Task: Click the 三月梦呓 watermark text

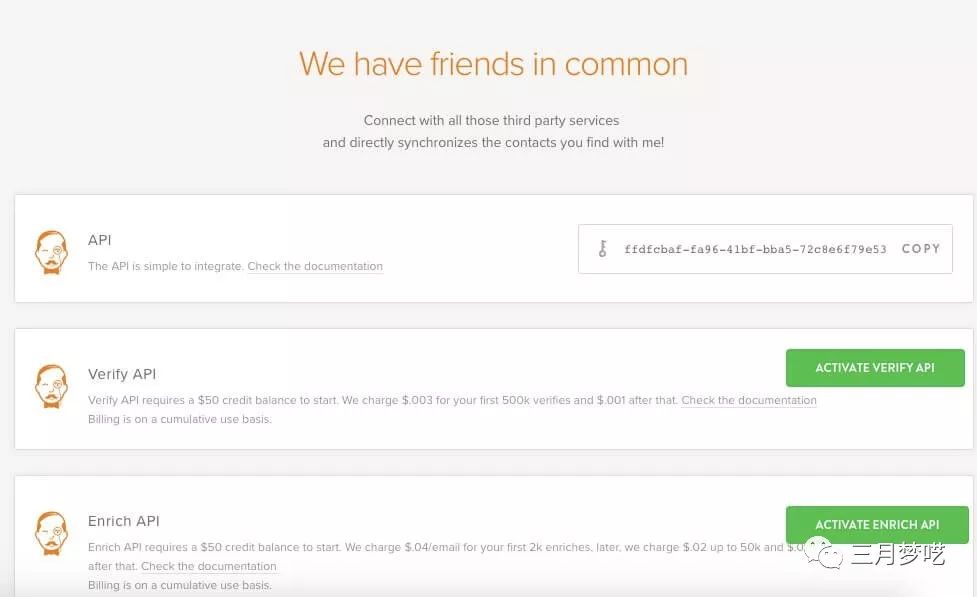Action: (898, 555)
